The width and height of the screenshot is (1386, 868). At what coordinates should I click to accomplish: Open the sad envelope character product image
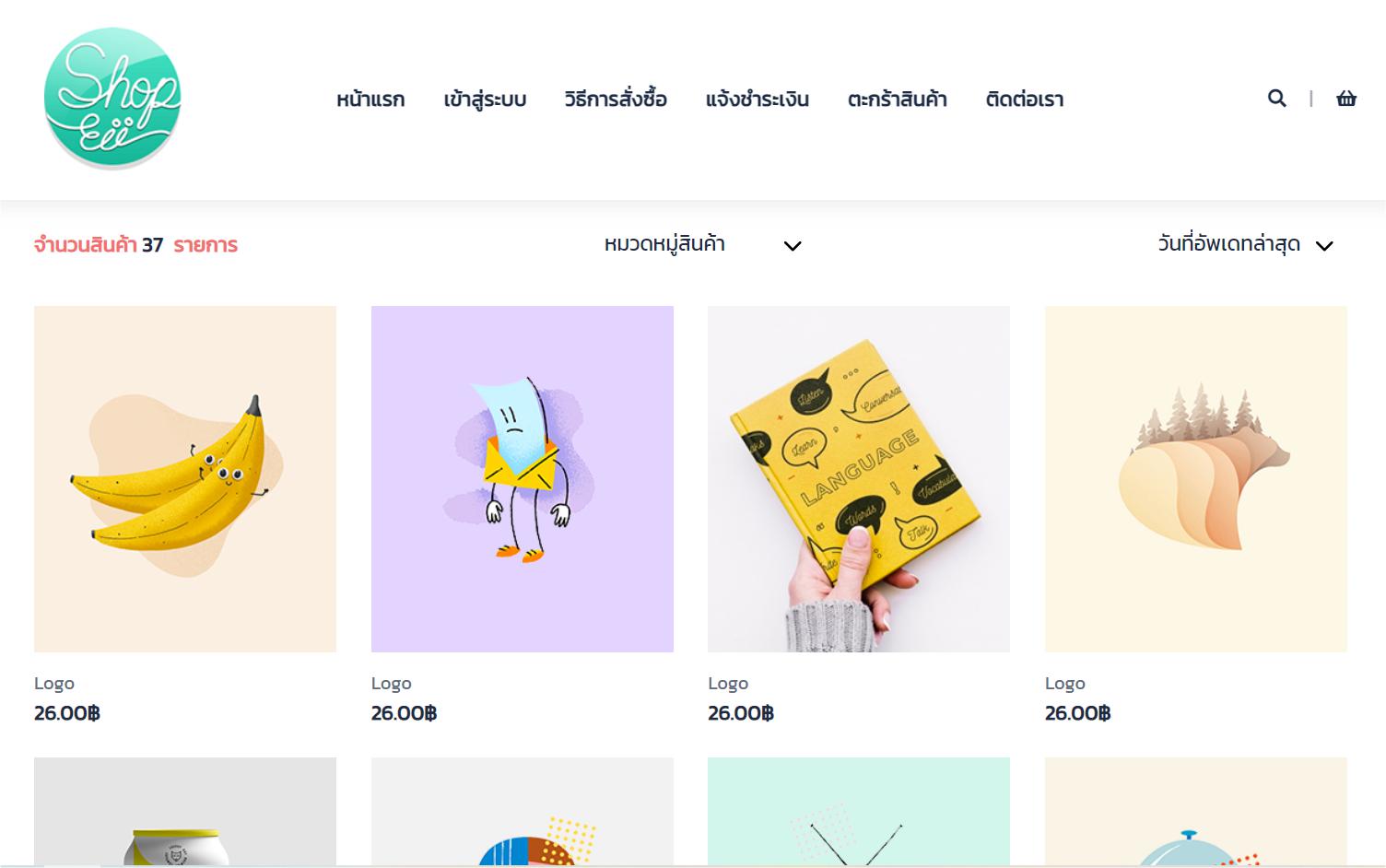(x=523, y=479)
